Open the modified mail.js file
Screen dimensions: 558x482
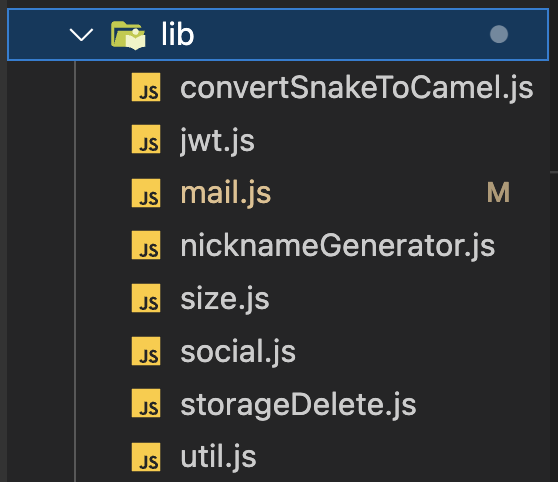pyautogui.click(x=226, y=193)
